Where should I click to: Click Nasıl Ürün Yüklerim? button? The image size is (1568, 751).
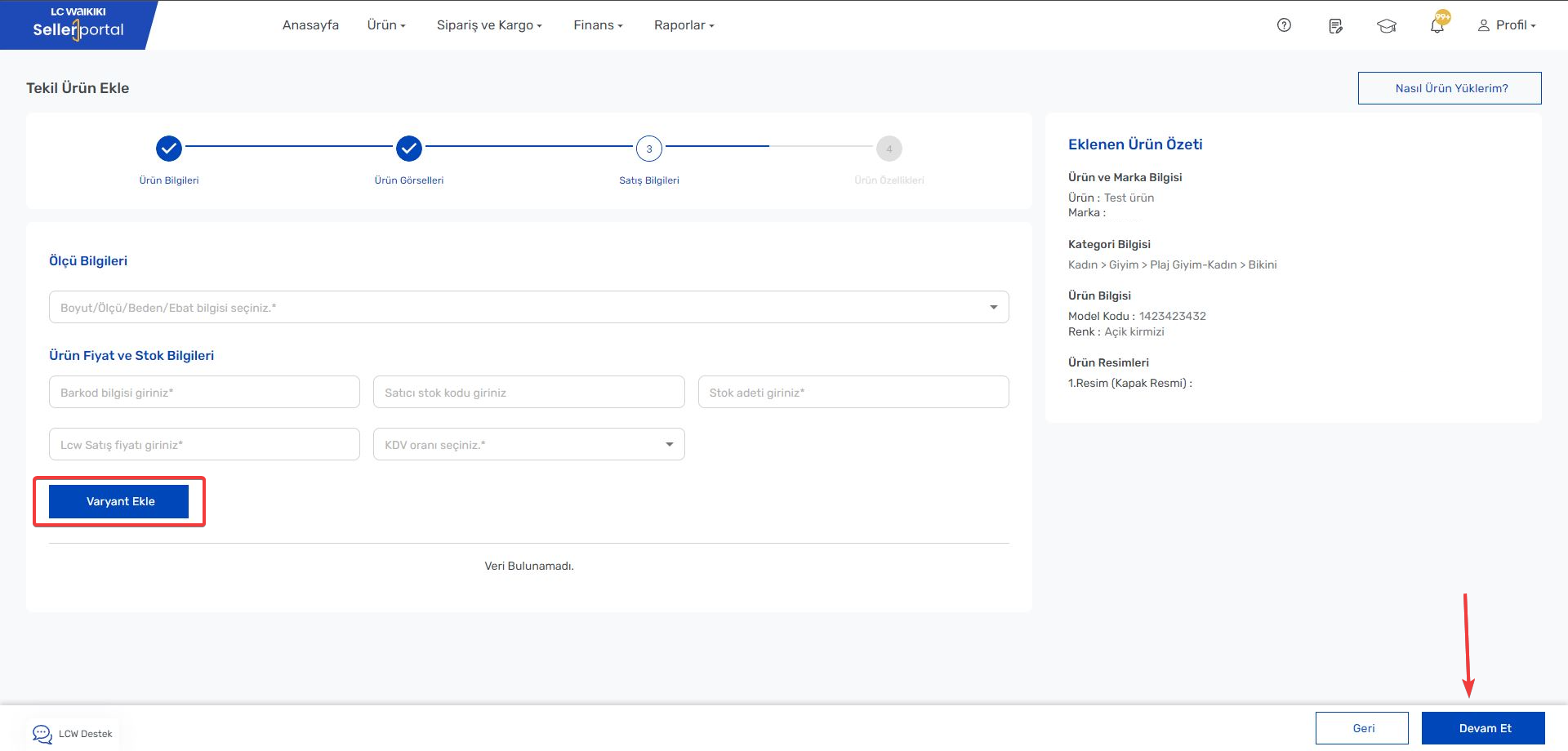pos(1450,88)
